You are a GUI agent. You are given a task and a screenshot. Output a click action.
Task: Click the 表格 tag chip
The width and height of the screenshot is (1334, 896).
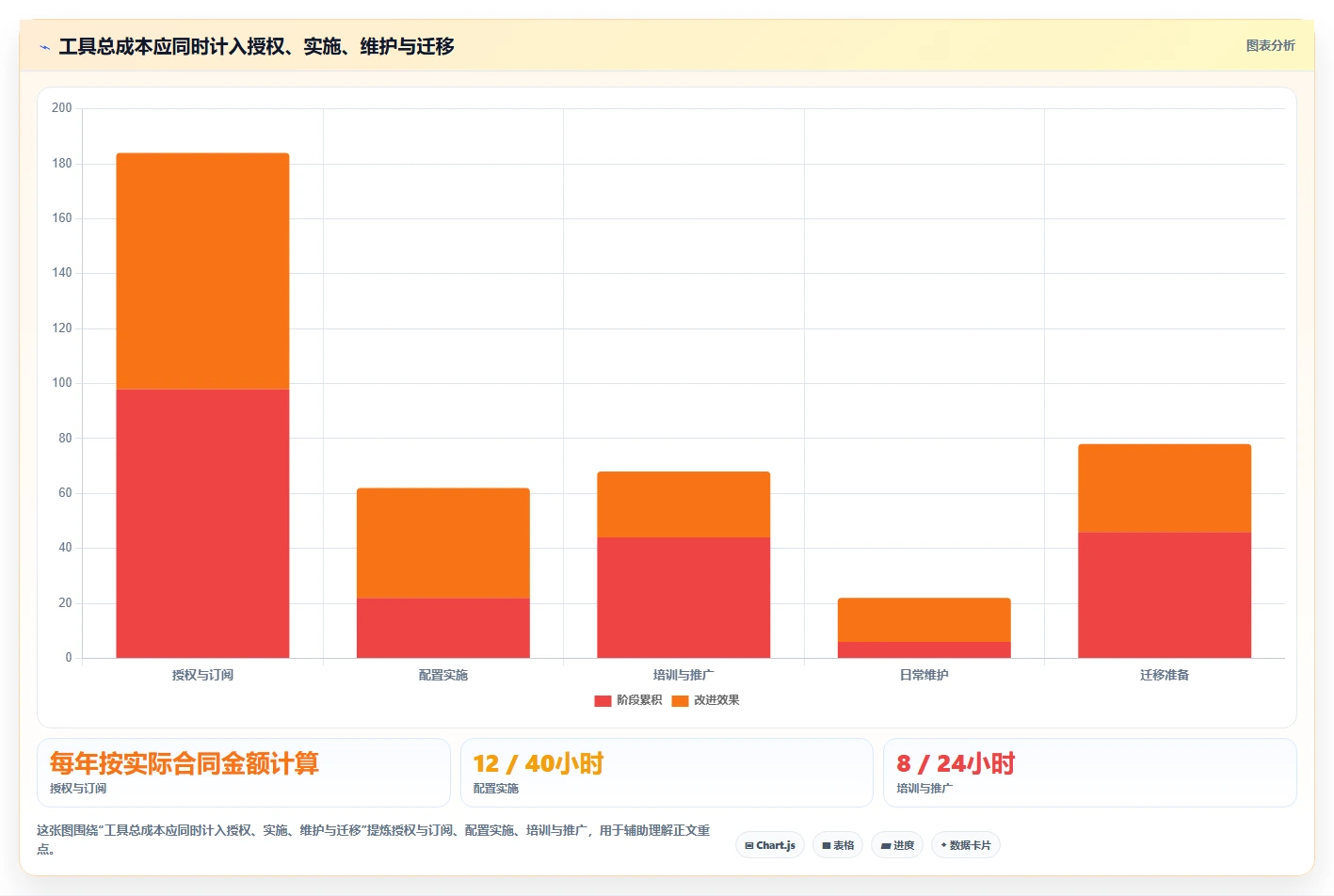point(838,845)
